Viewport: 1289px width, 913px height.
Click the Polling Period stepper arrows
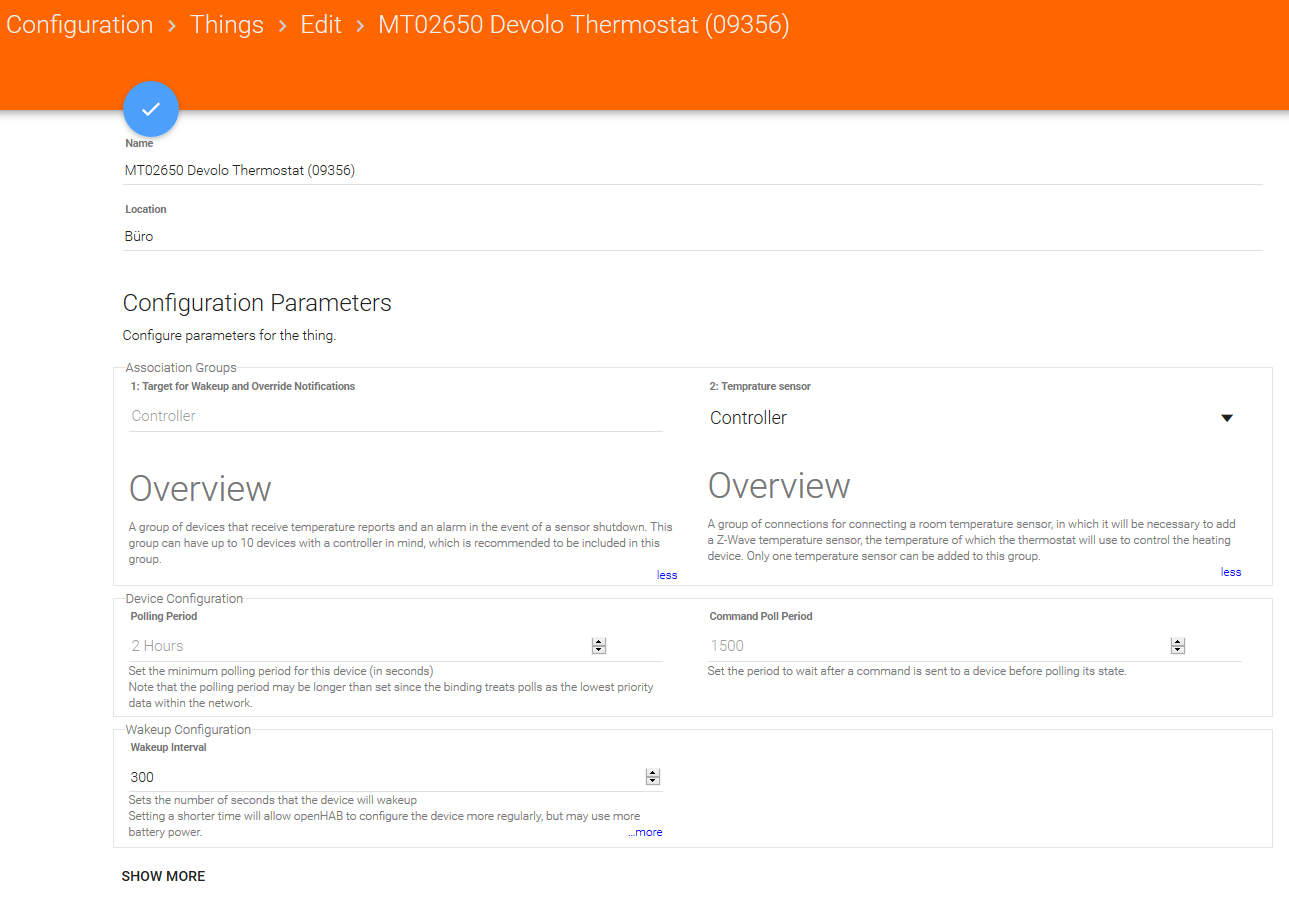coord(599,646)
